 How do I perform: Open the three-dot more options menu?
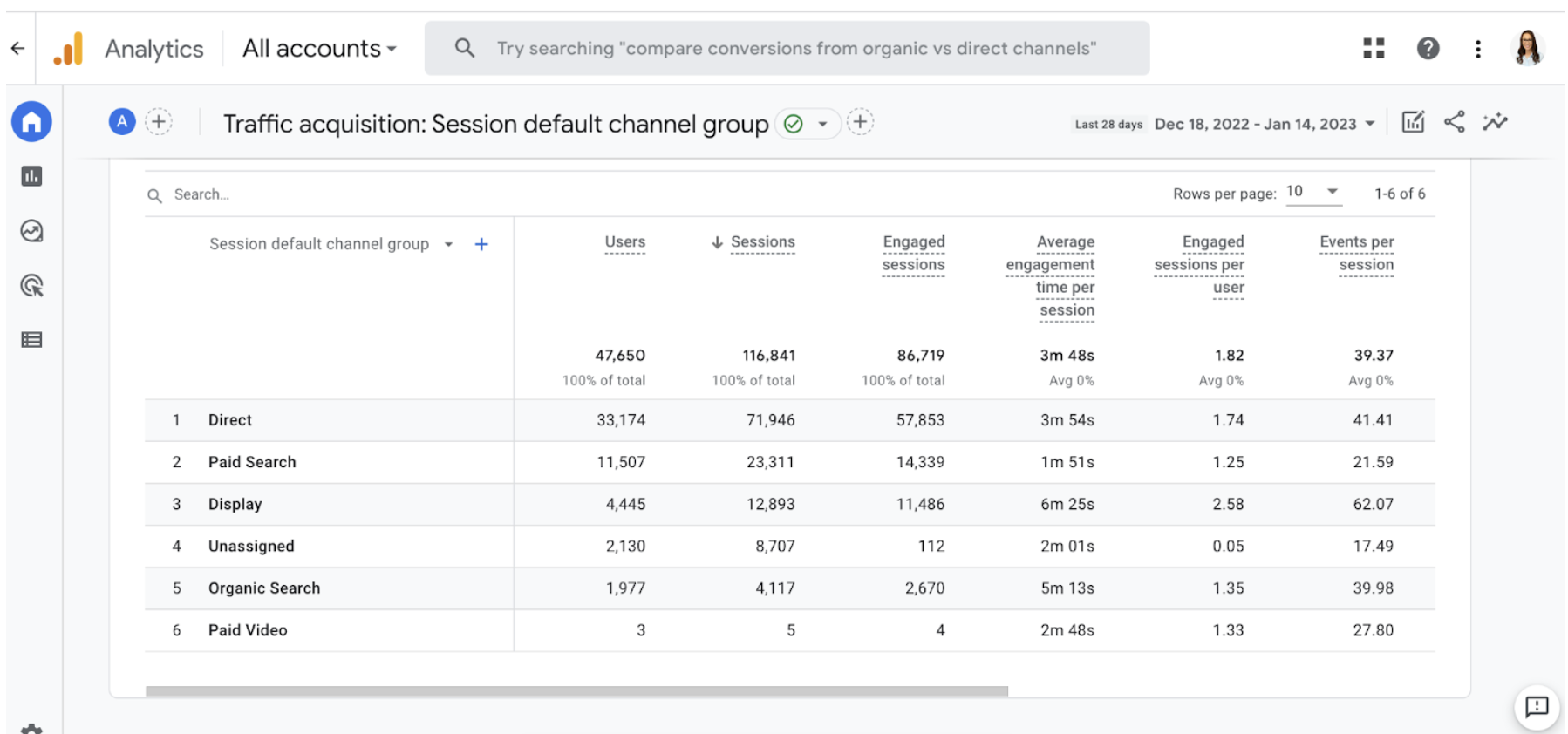pyautogui.click(x=1477, y=49)
